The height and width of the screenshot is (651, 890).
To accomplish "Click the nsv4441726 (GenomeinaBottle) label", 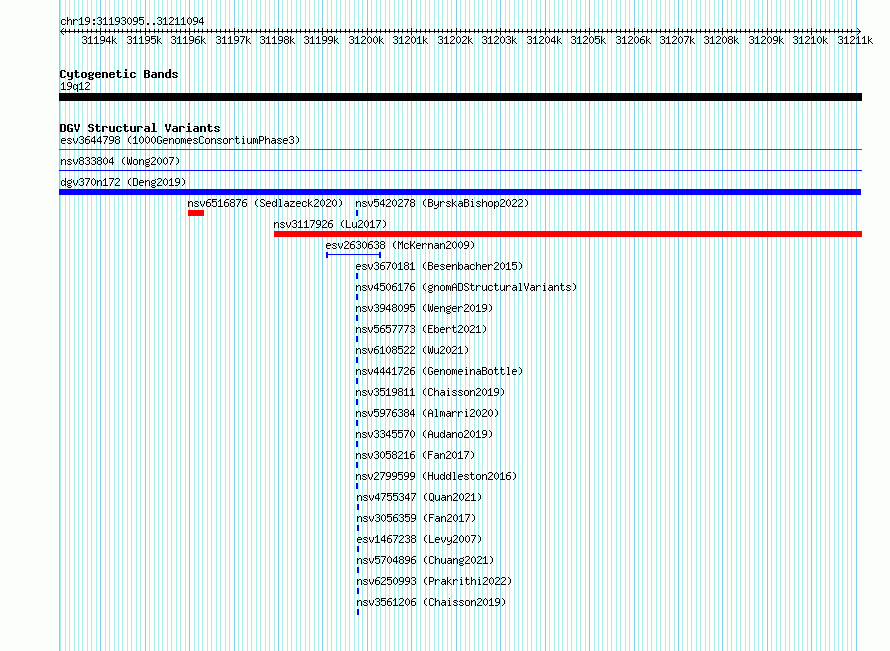I will point(439,371).
